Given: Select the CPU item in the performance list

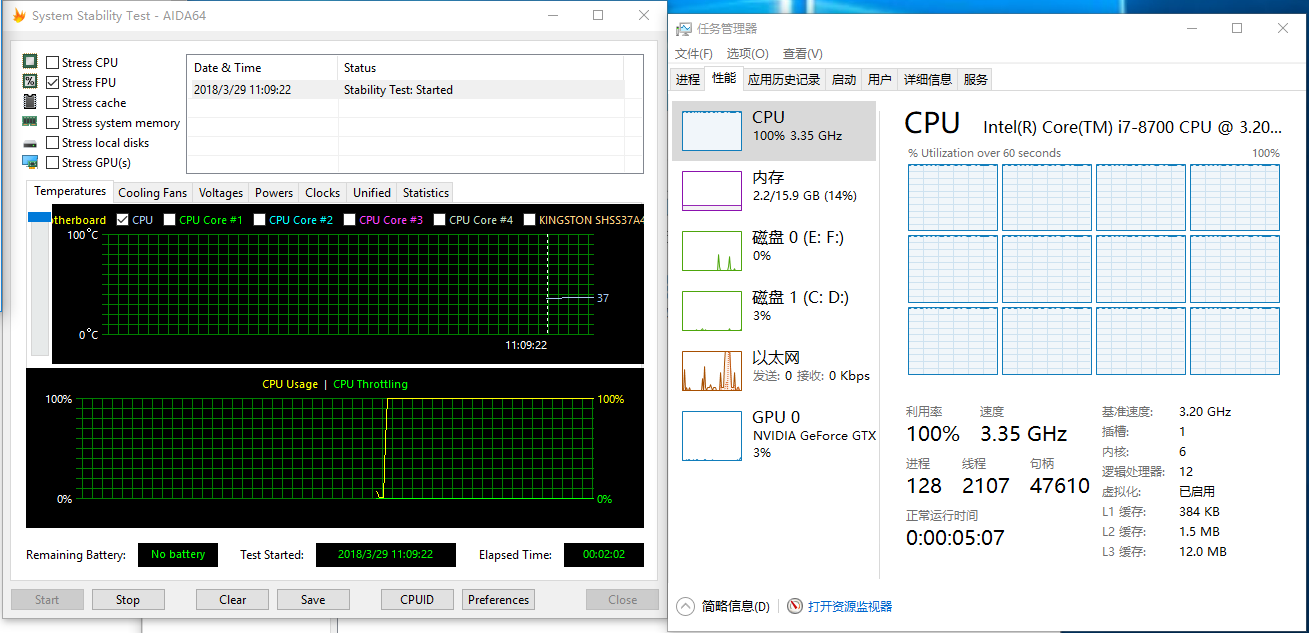Looking at the screenshot, I should (774, 131).
